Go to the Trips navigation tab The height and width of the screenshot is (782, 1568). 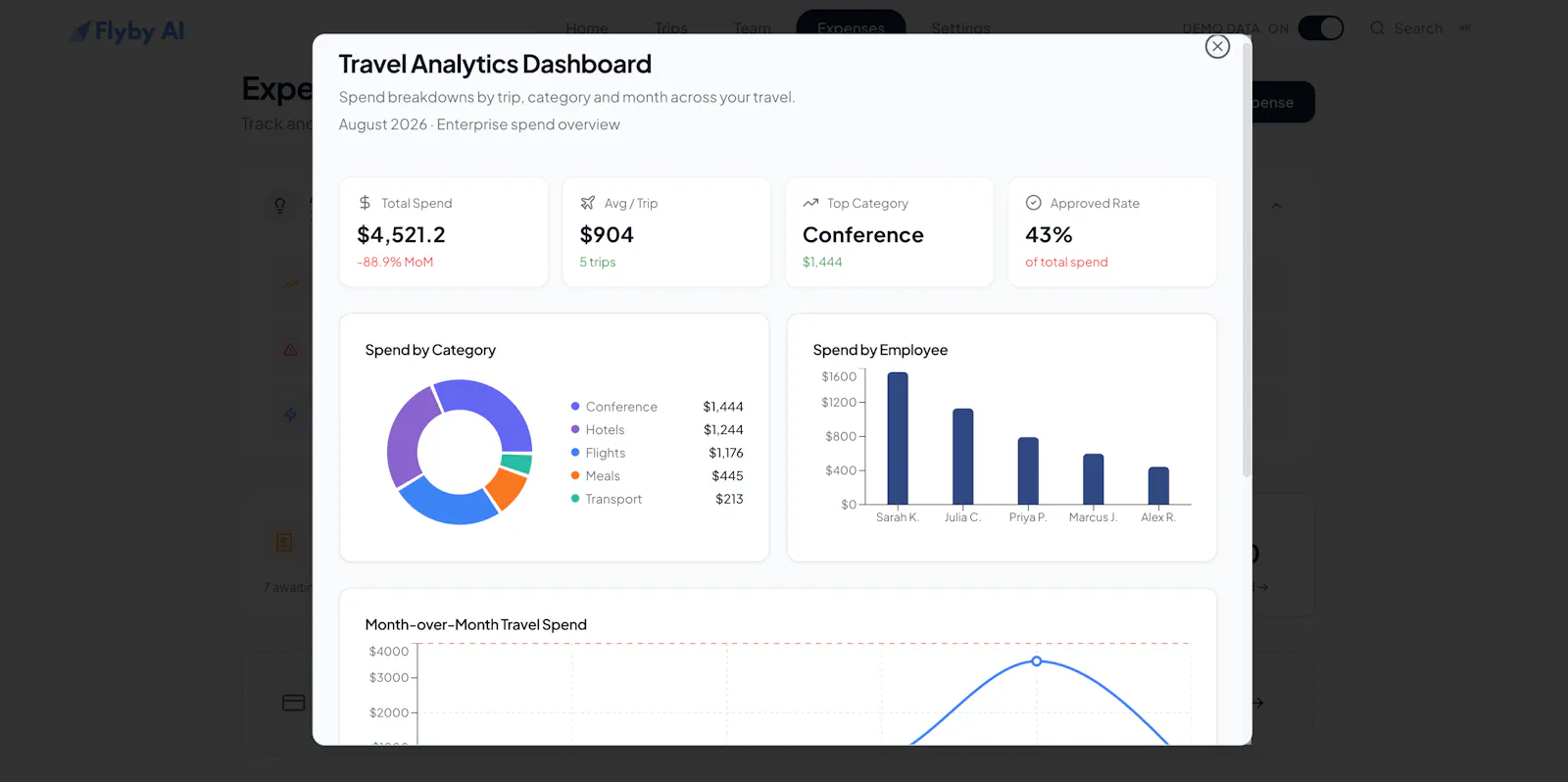coord(671,28)
